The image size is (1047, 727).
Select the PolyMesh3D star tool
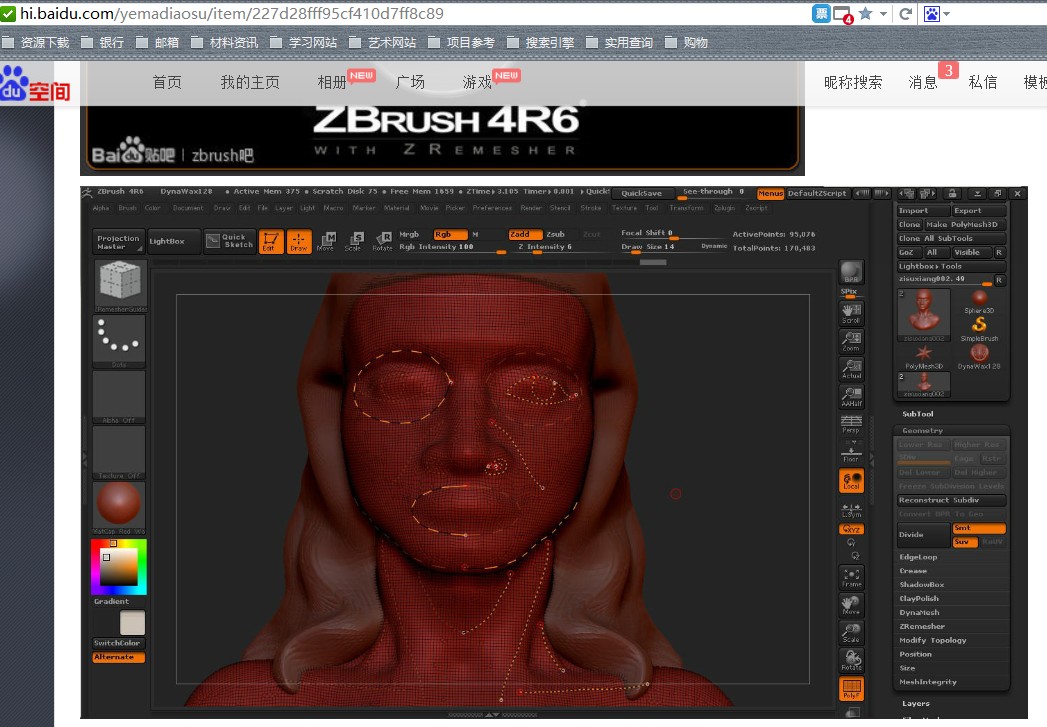tap(921, 352)
